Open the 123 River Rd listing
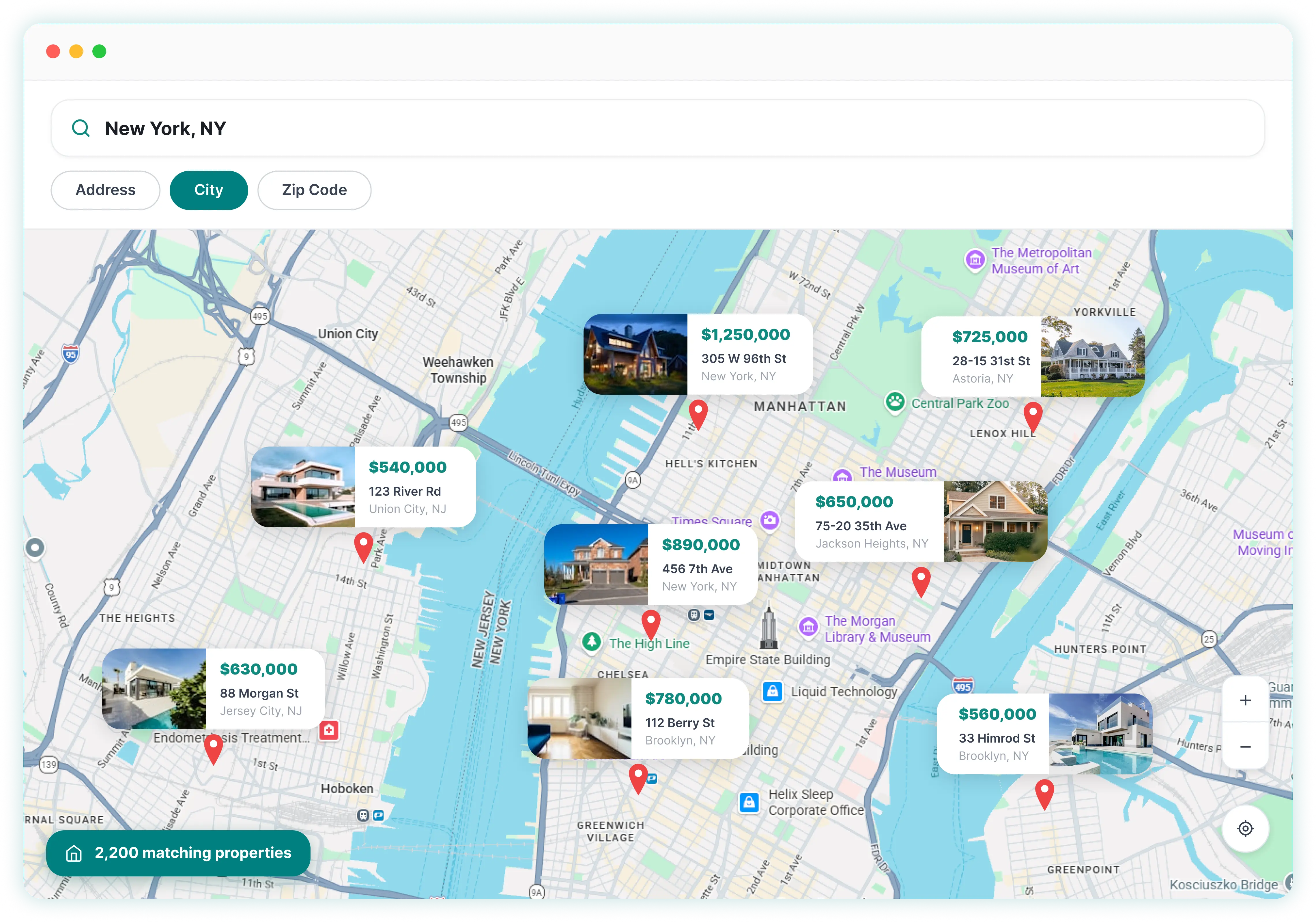This screenshot has width=1316, height=922. tap(363, 487)
